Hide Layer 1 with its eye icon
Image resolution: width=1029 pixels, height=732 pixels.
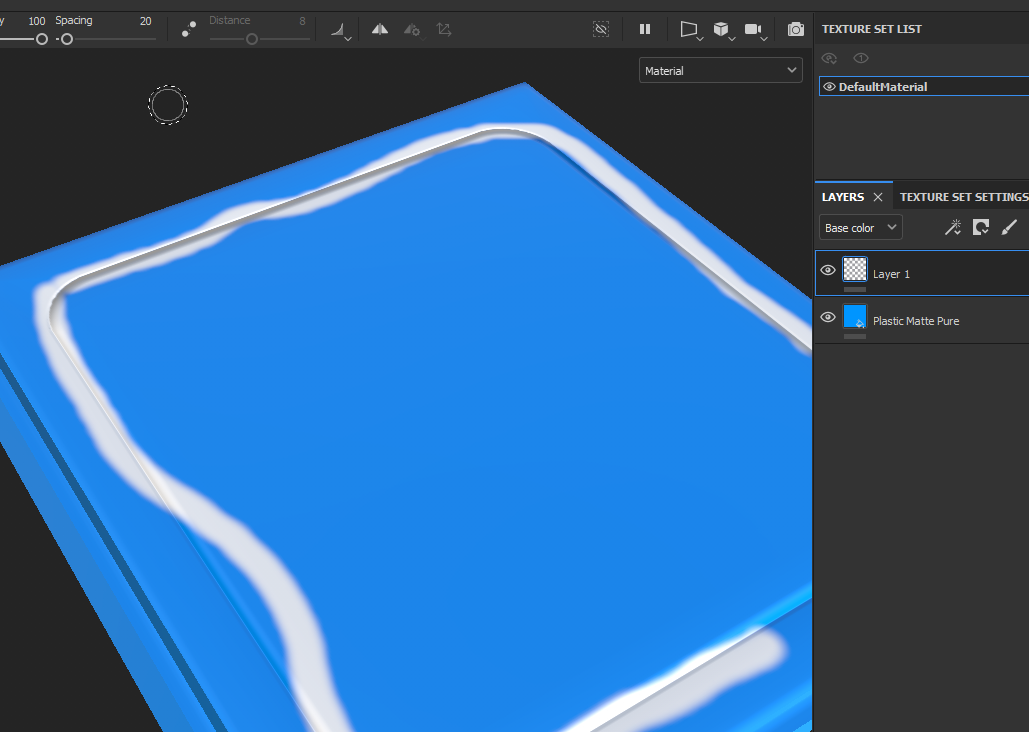coord(828,270)
